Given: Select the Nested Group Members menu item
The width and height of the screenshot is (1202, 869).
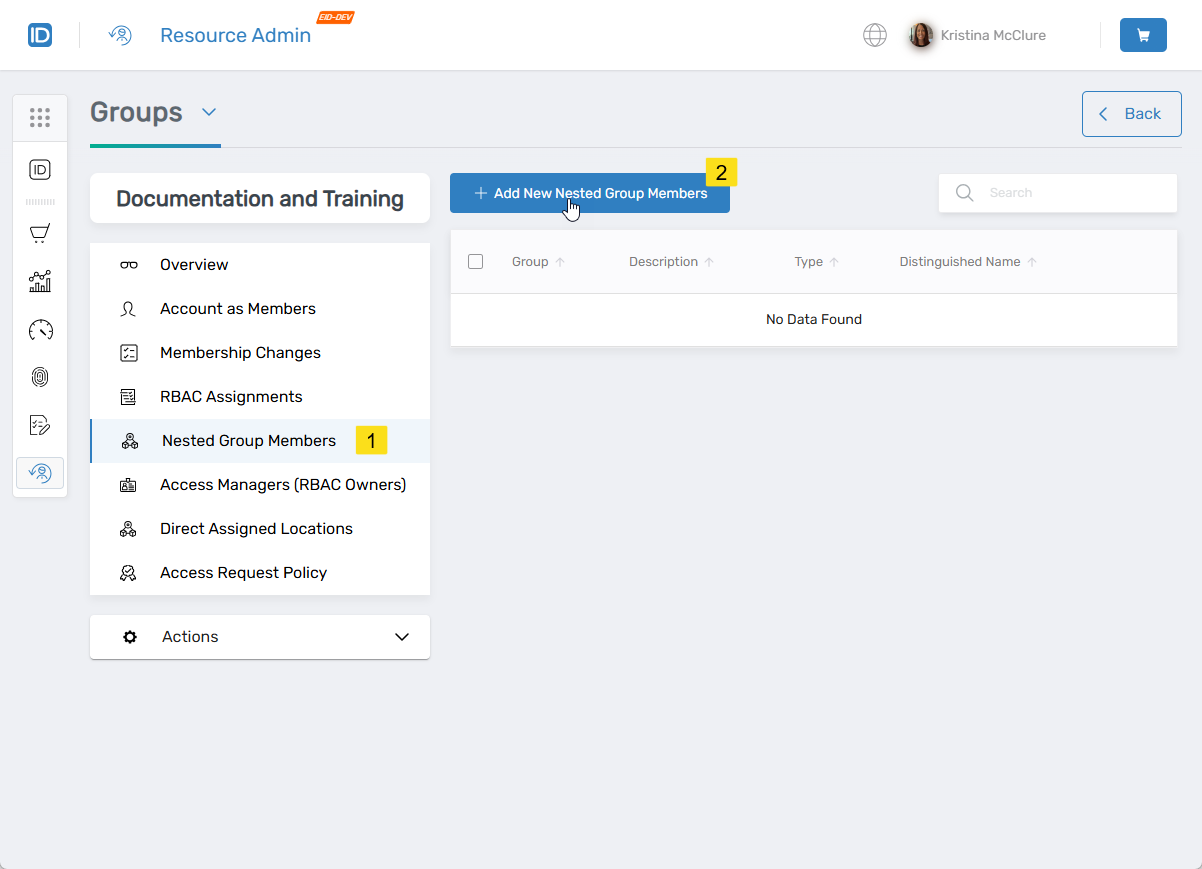Looking at the screenshot, I should (x=248, y=440).
